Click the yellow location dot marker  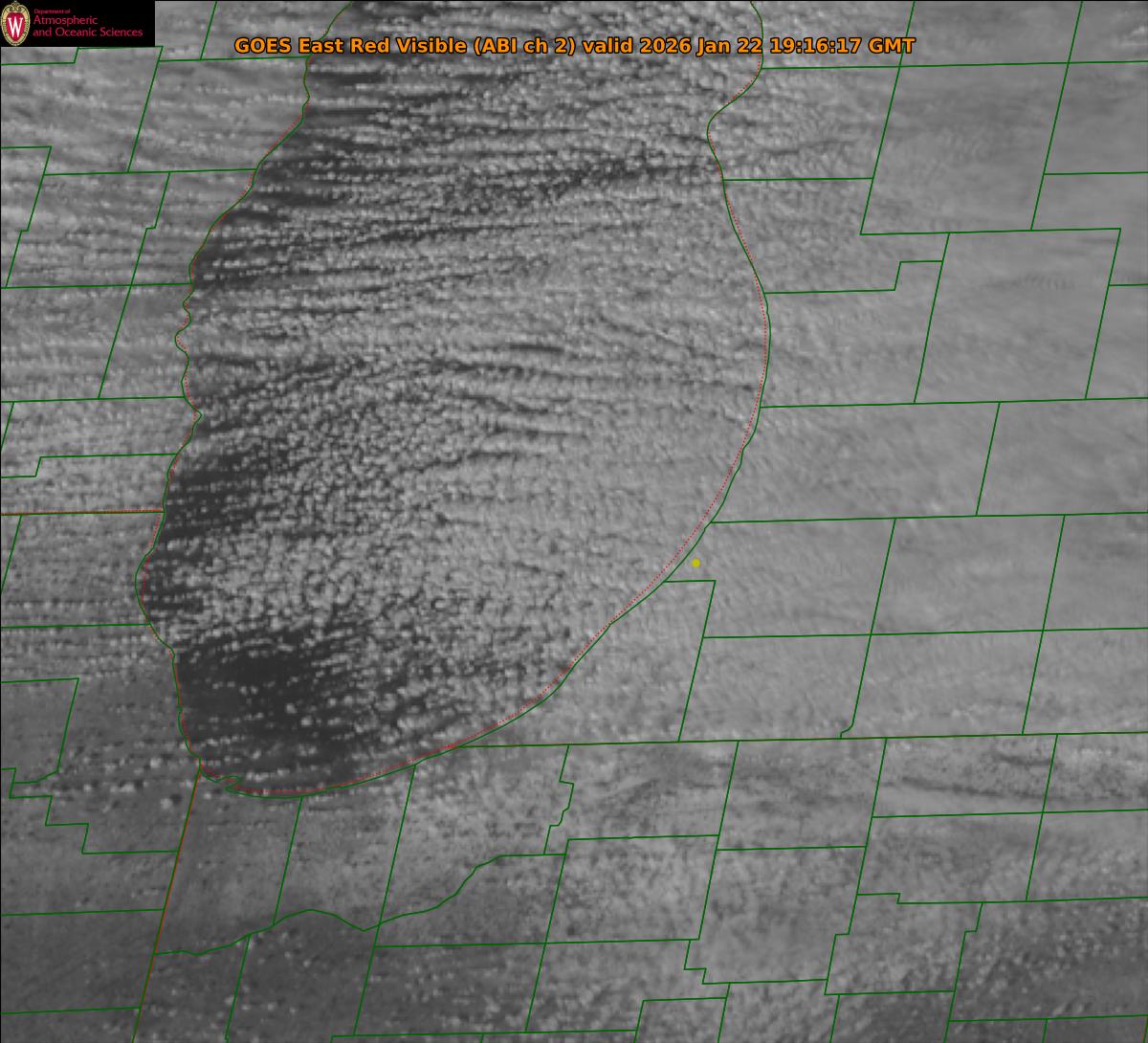(695, 564)
